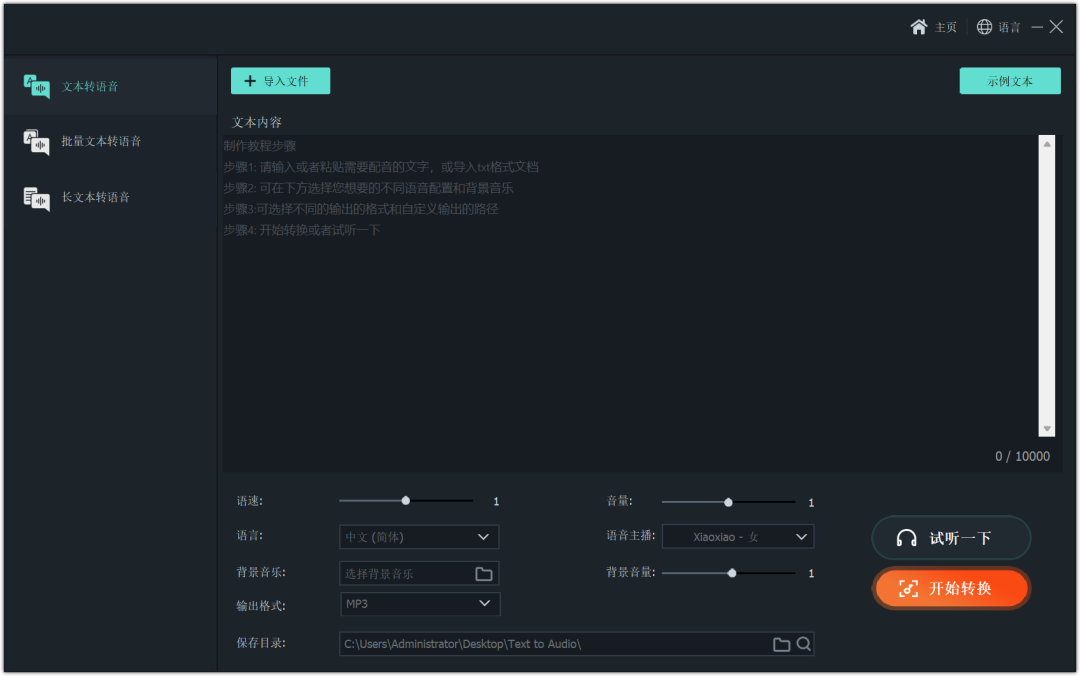The image size is (1080, 676).
Task: Browse background music with folder icon
Action: tap(484, 573)
